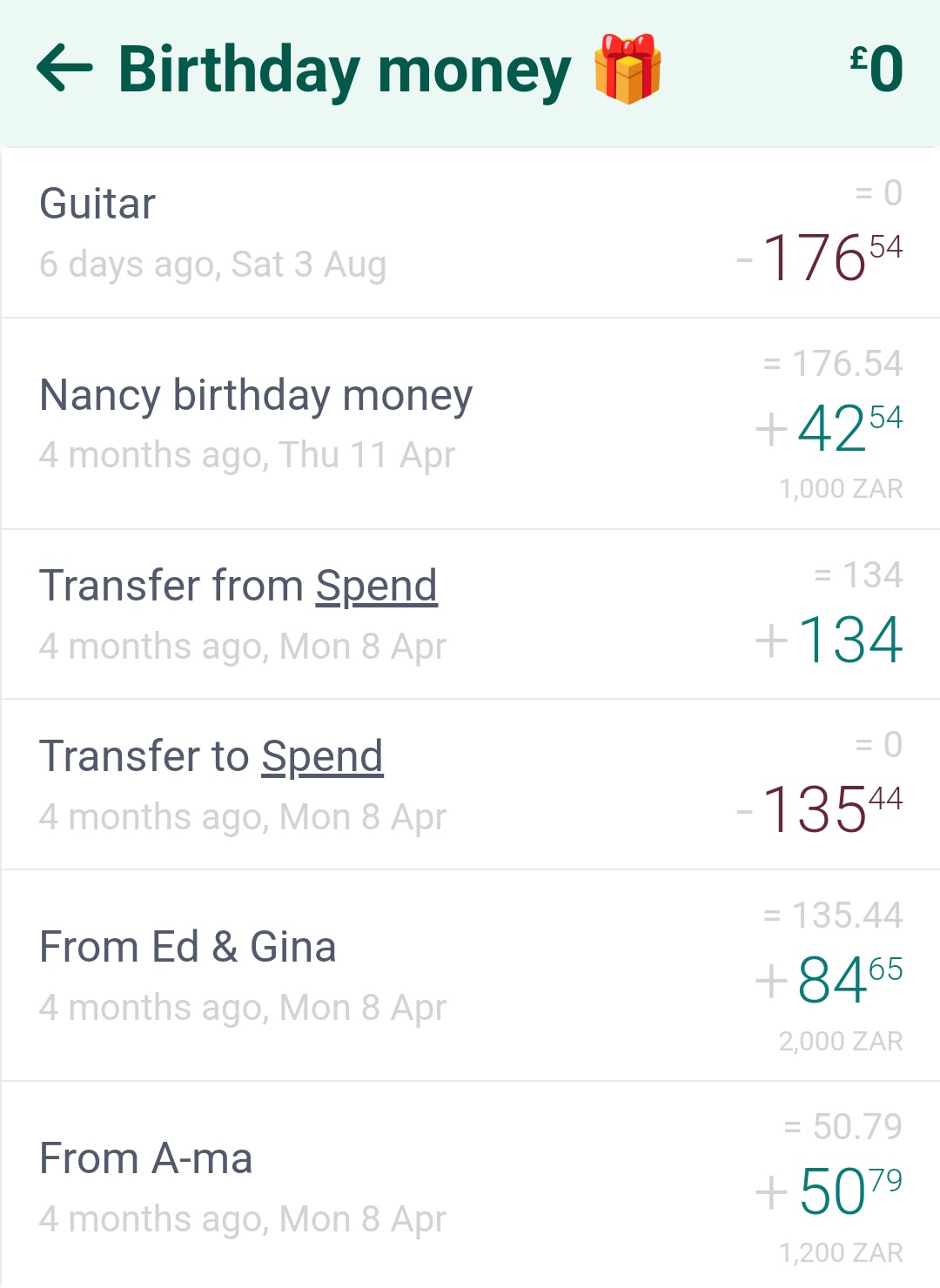Image resolution: width=940 pixels, height=1288 pixels.
Task: Open the From Ed & Gina entry
Action: pos(470,976)
